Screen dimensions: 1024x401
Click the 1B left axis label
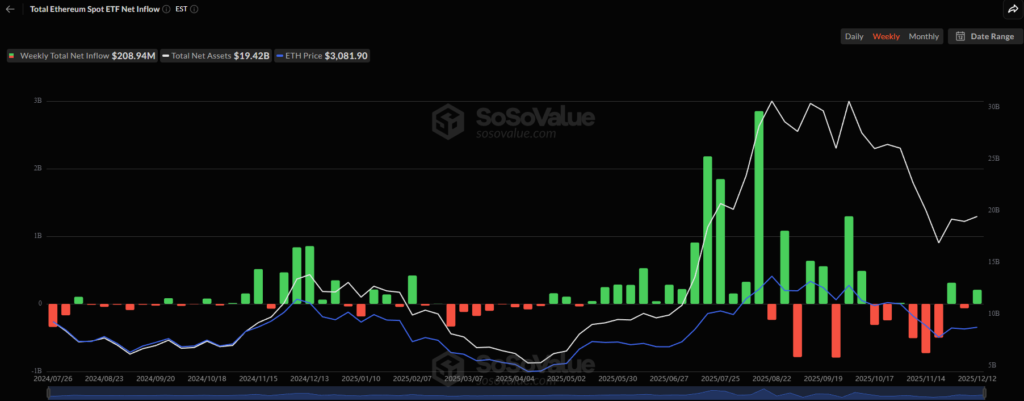coord(38,236)
